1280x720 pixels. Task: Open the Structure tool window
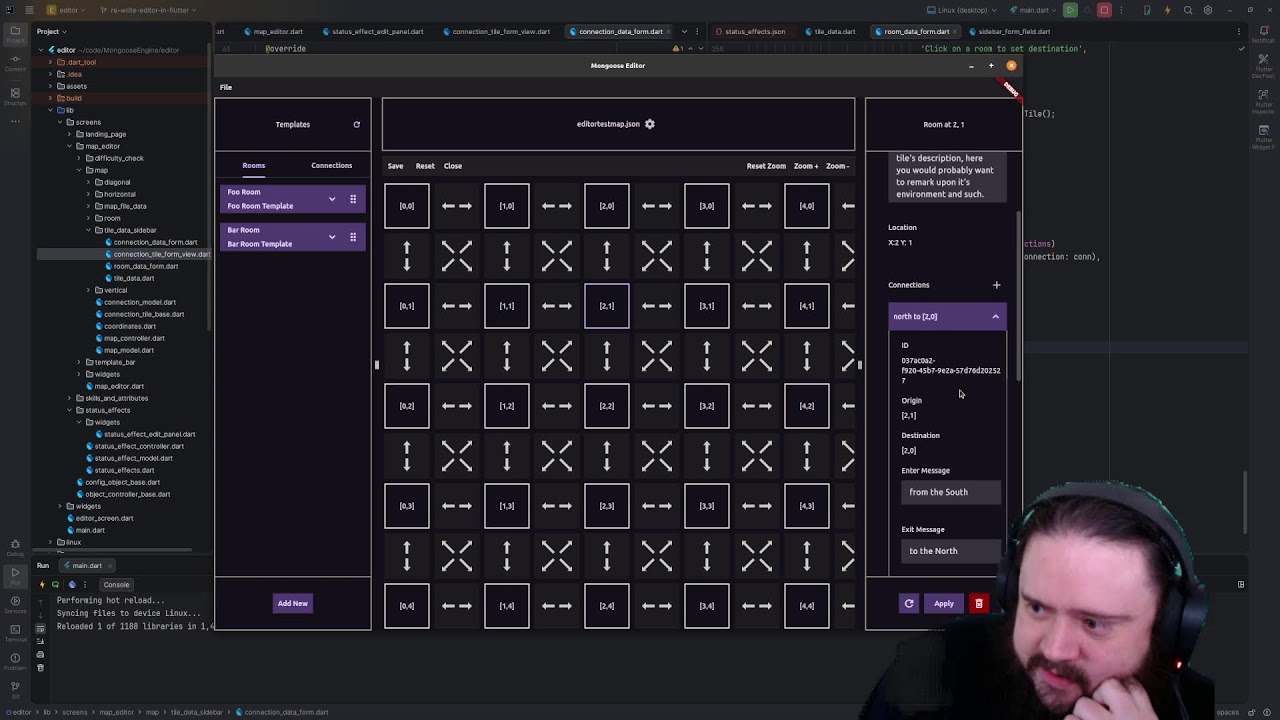click(15, 96)
